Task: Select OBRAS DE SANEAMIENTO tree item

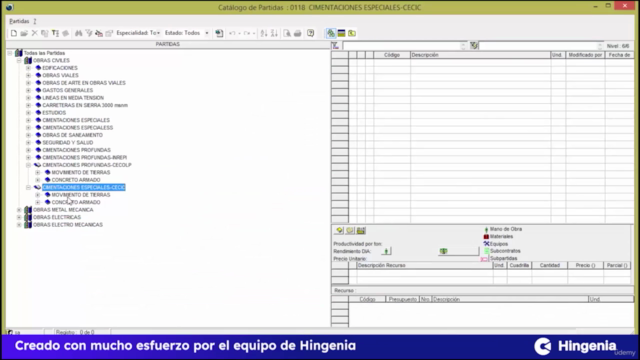Action: (x=73, y=135)
